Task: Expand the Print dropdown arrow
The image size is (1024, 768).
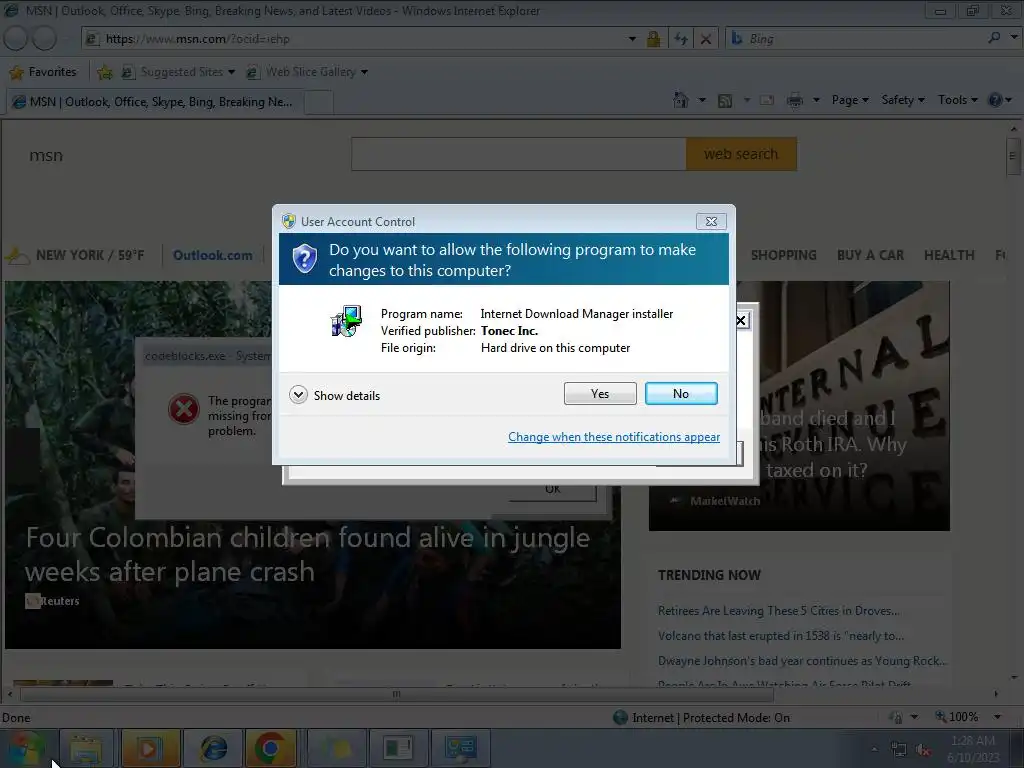Action: [816, 100]
